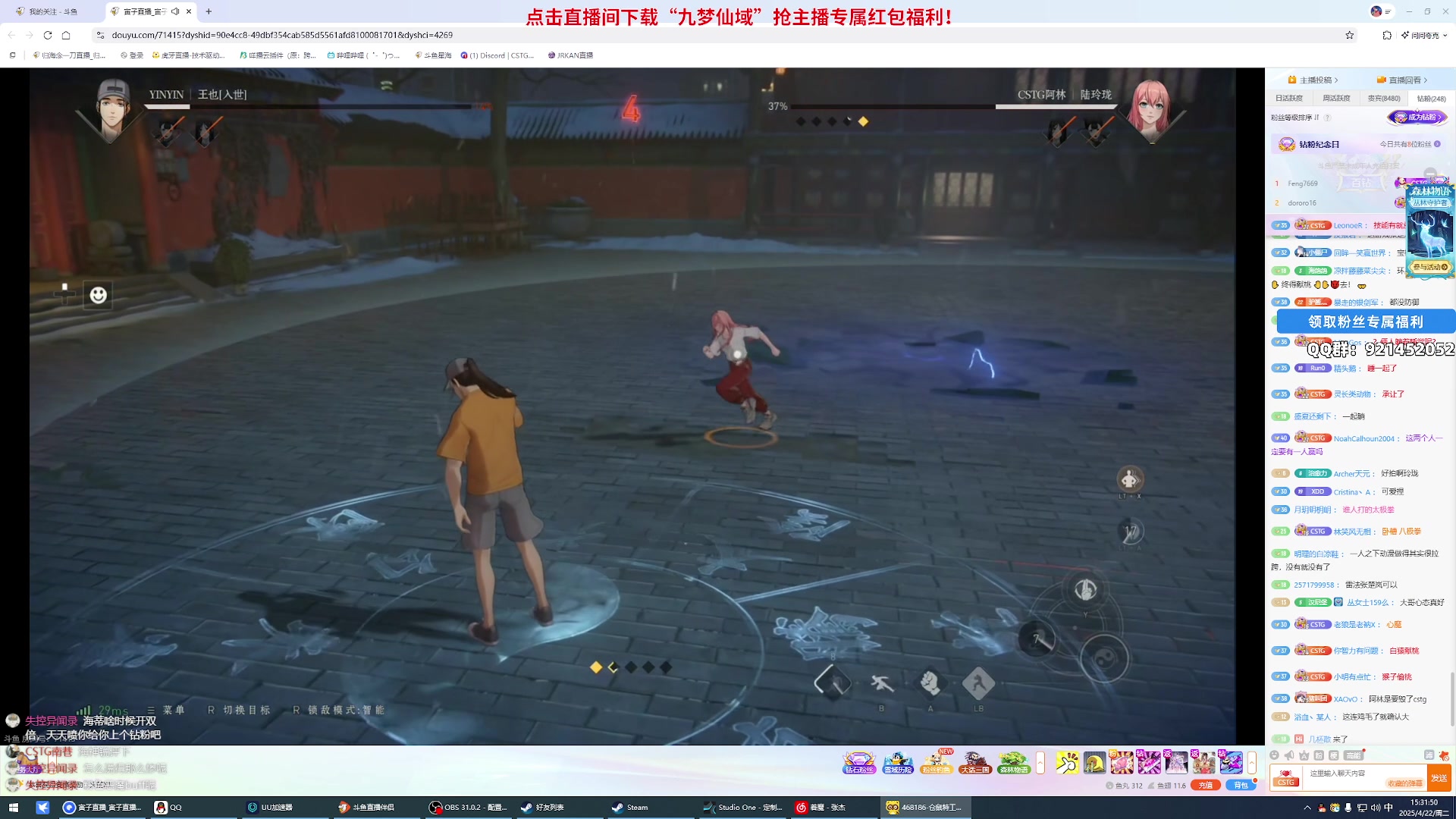Click username Feng7669 in fan ranking
This screenshot has height=819, width=1456.
click(1303, 184)
